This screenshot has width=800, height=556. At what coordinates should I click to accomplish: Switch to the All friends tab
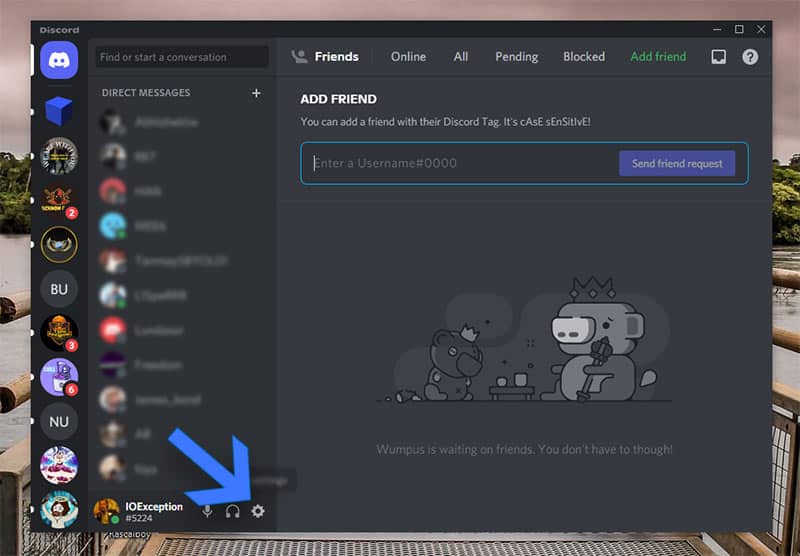click(x=461, y=57)
